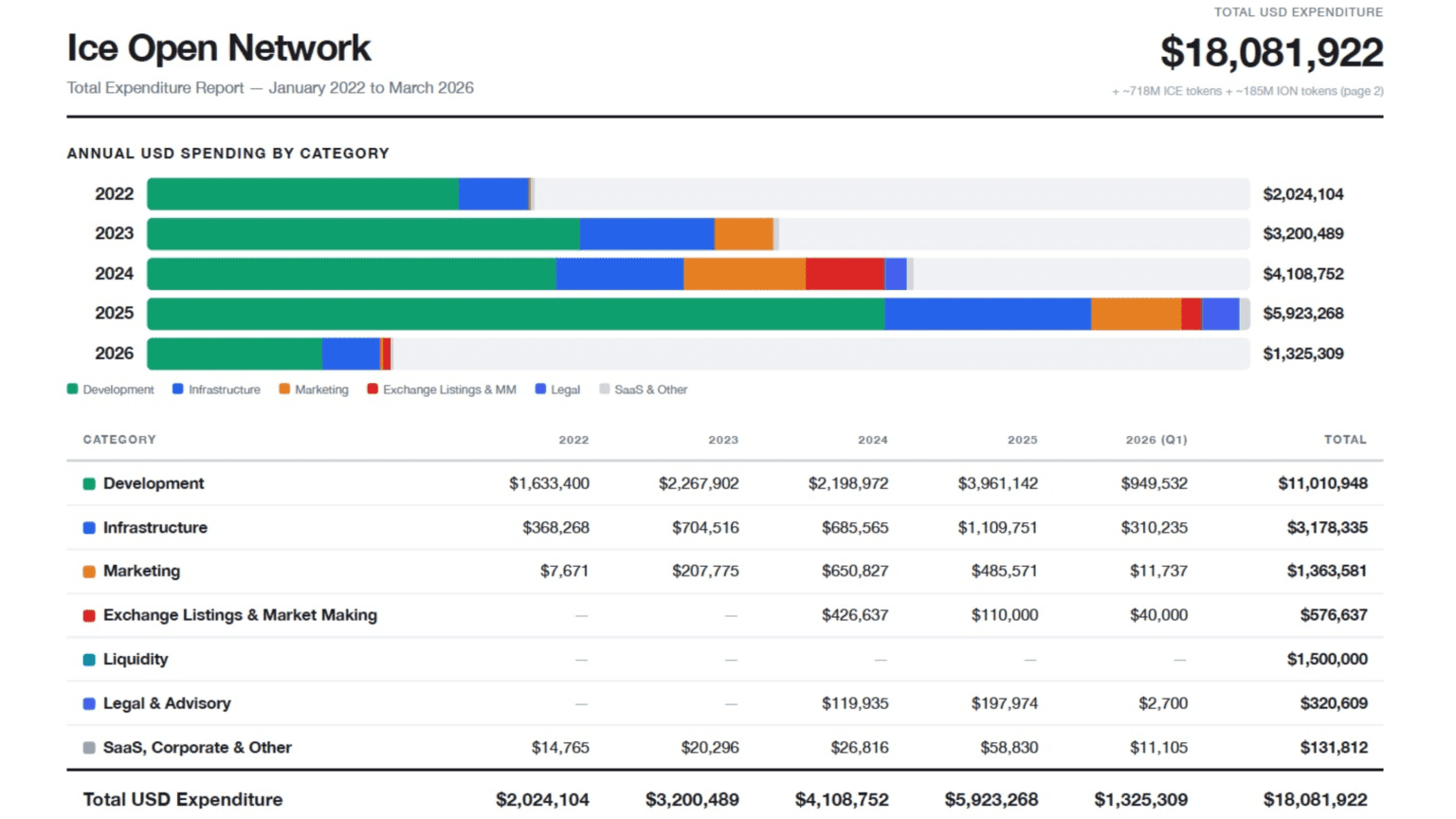Click the gray SaaS, Corporate & Other row icon
The width and height of the screenshot is (1456, 819).
tap(89, 748)
